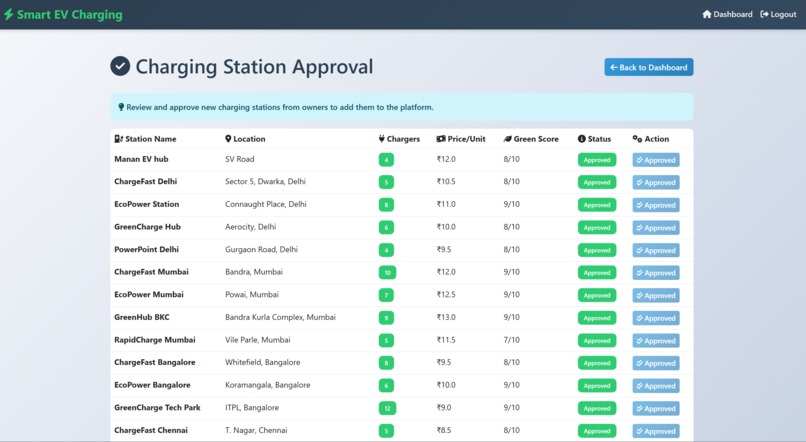Click the Charging Station Approval heading
The height and width of the screenshot is (442, 806).
click(254, 67)
